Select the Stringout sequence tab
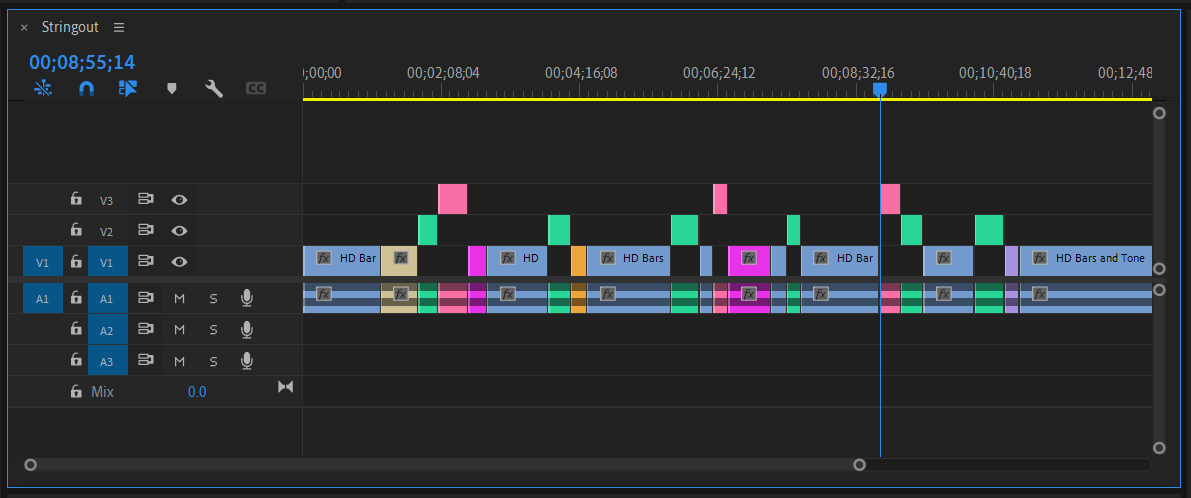Image resolution: width=1191 pixels, height=498 pixels. 70,27
